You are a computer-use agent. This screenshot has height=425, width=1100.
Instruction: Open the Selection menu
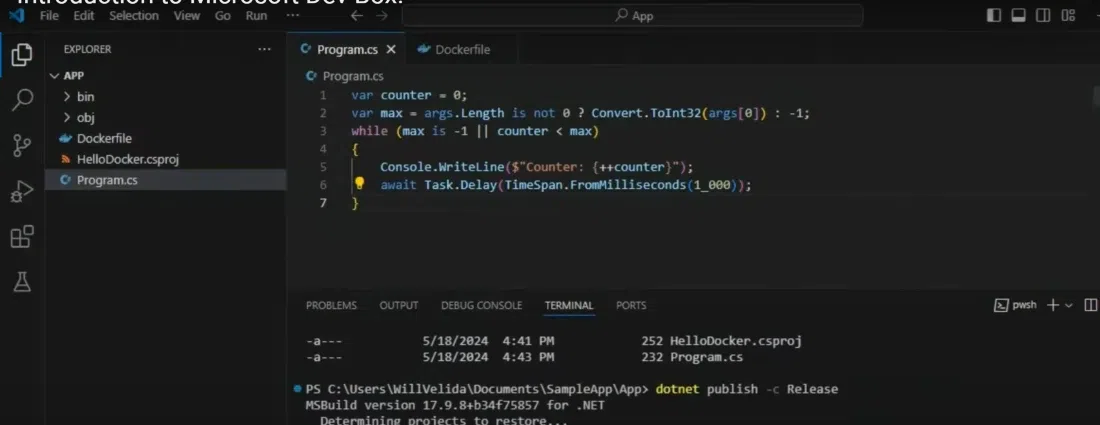(x=134, y=15)
